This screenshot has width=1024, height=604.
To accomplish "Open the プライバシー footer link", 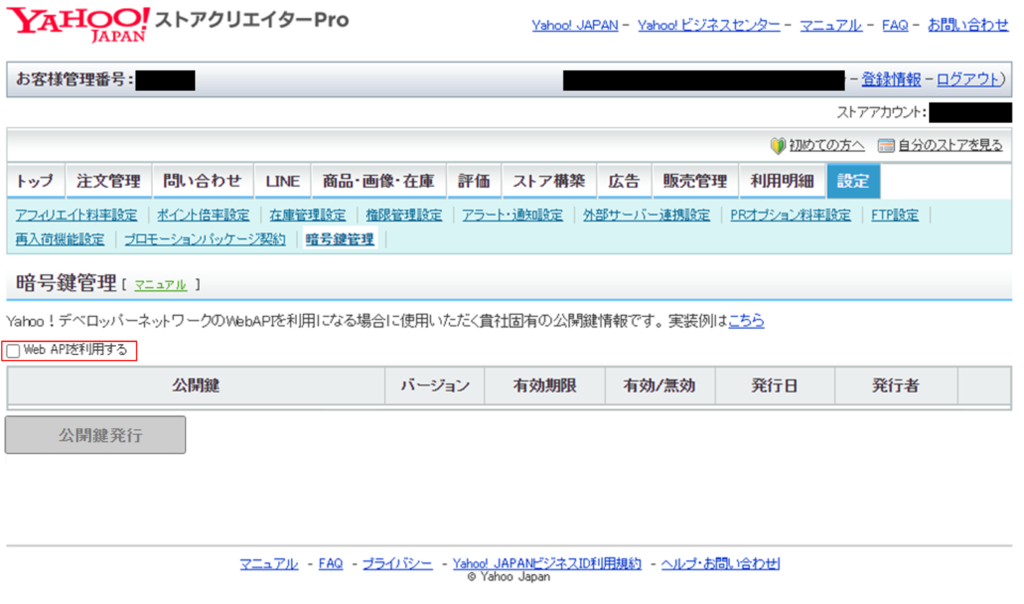I will tap(397, 564).
